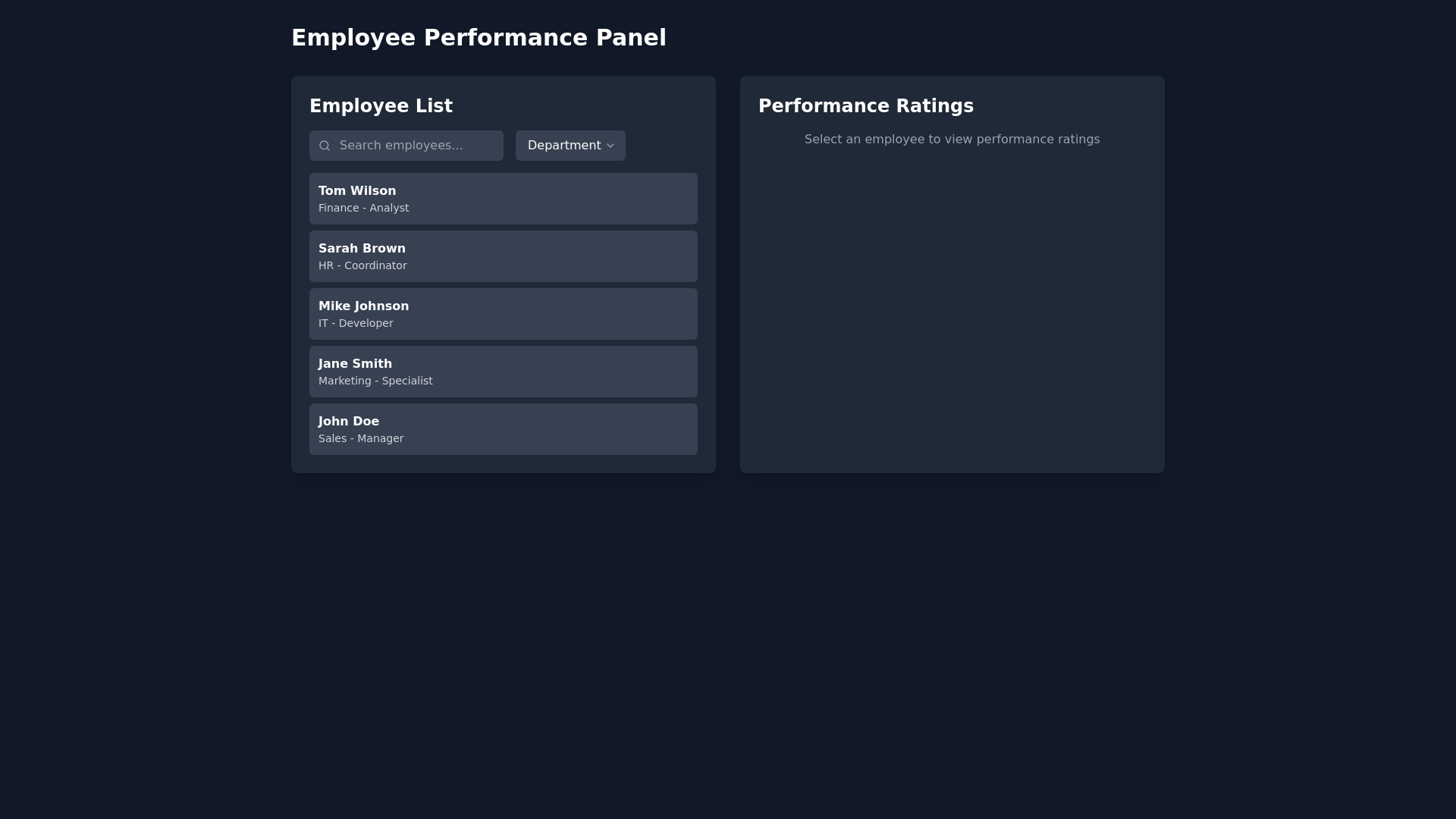Select Tom Wilson from the employee list

[503, 198]
